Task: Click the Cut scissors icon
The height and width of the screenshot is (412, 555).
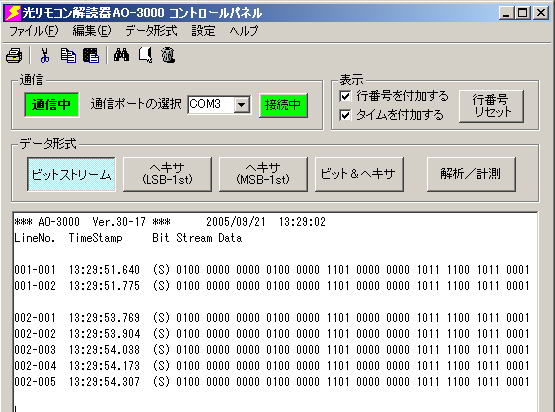Action: click(44, 56)
